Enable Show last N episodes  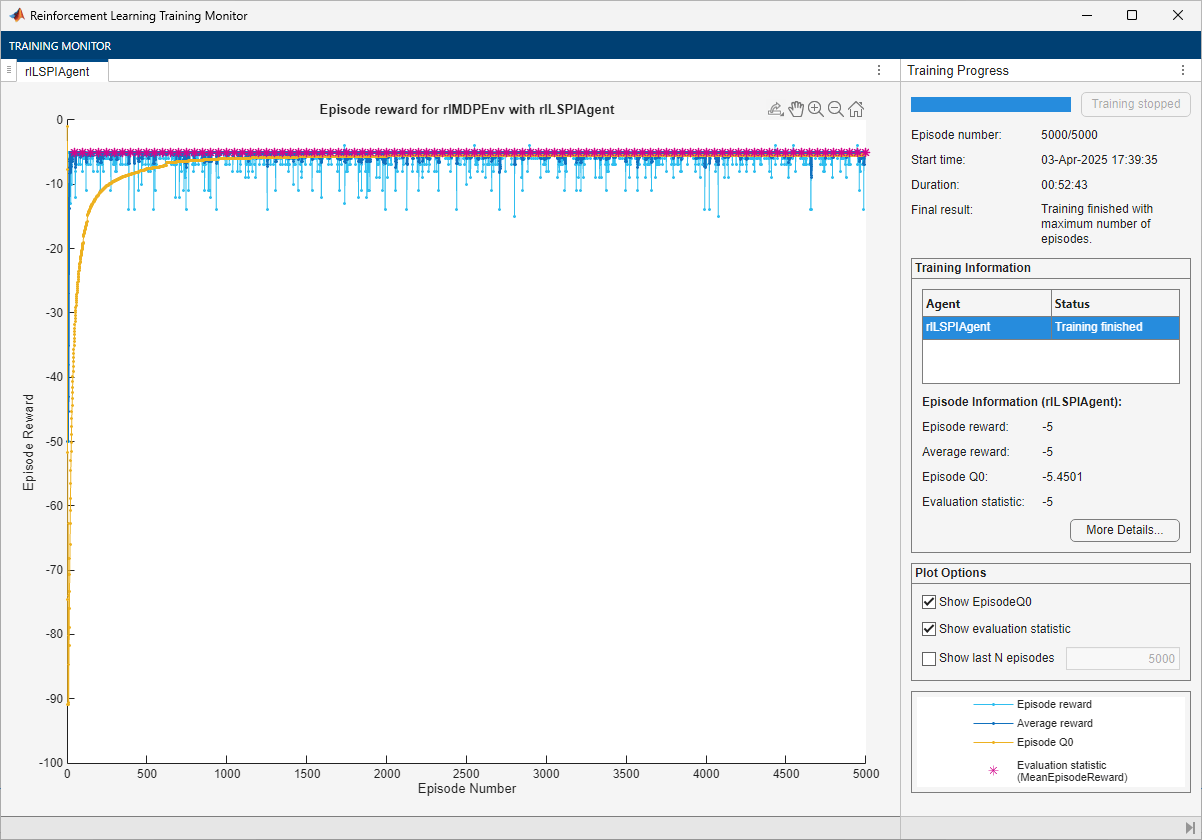[x=929, y=658]
